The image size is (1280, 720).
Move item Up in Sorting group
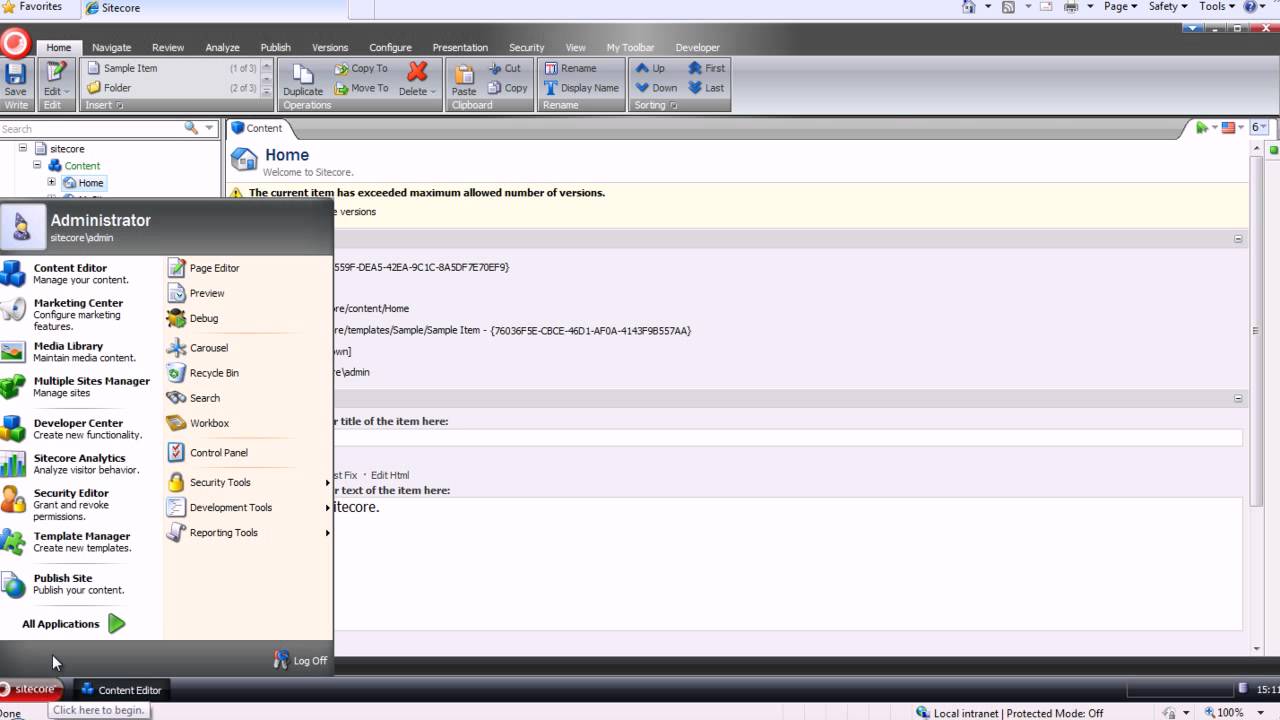tap(650, 68)
